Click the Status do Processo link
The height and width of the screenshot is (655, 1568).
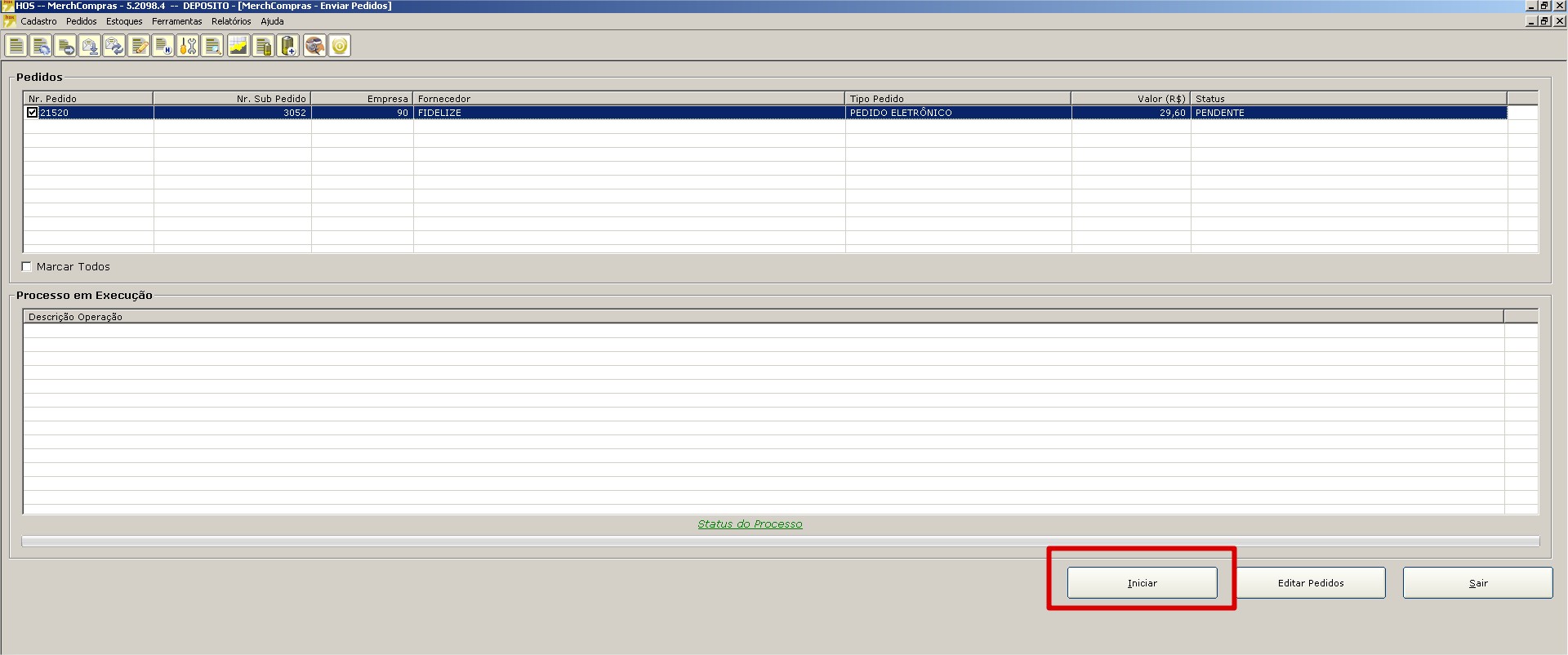pos(750,524)
